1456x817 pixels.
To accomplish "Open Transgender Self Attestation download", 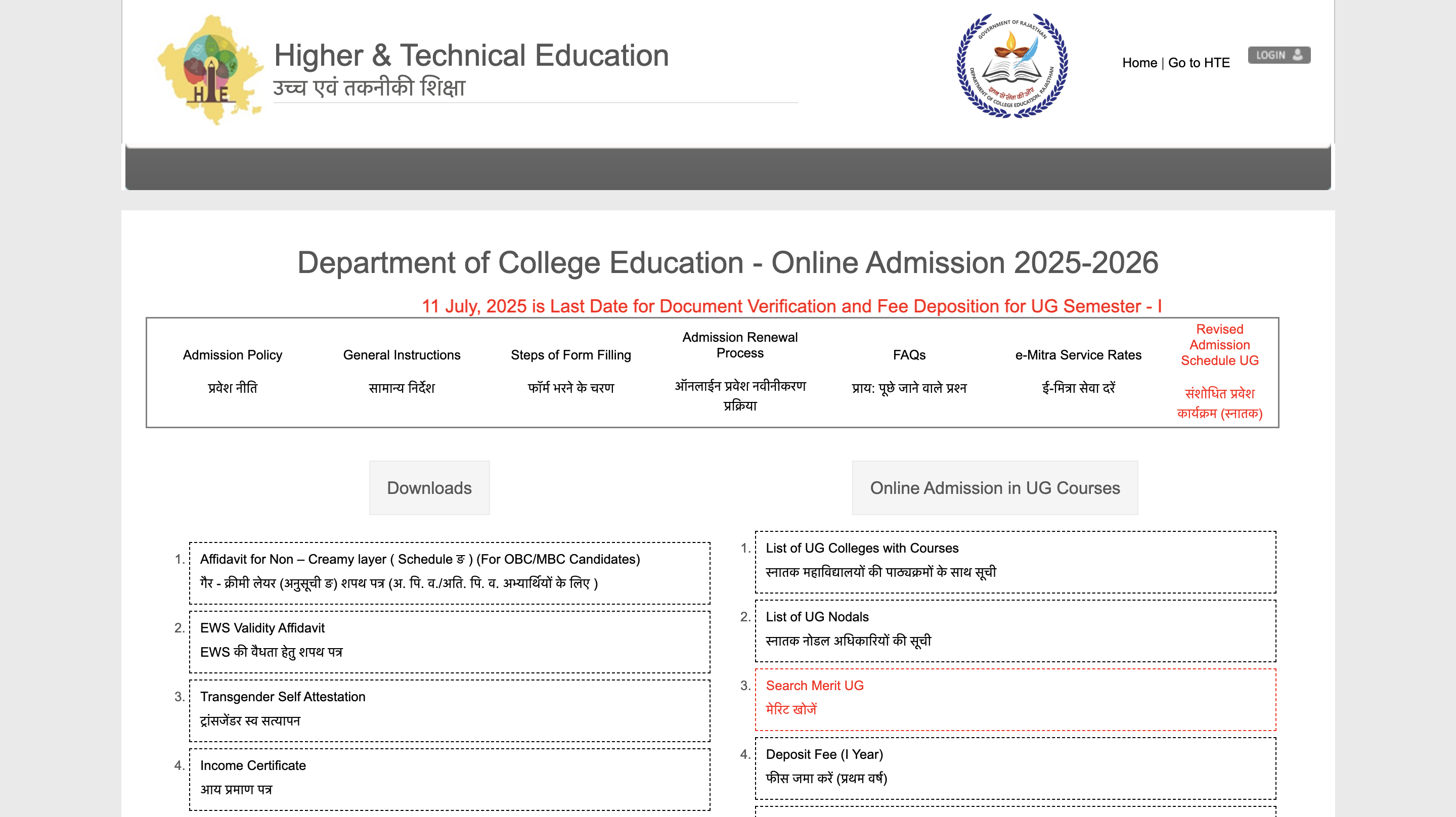I will 450,711.
